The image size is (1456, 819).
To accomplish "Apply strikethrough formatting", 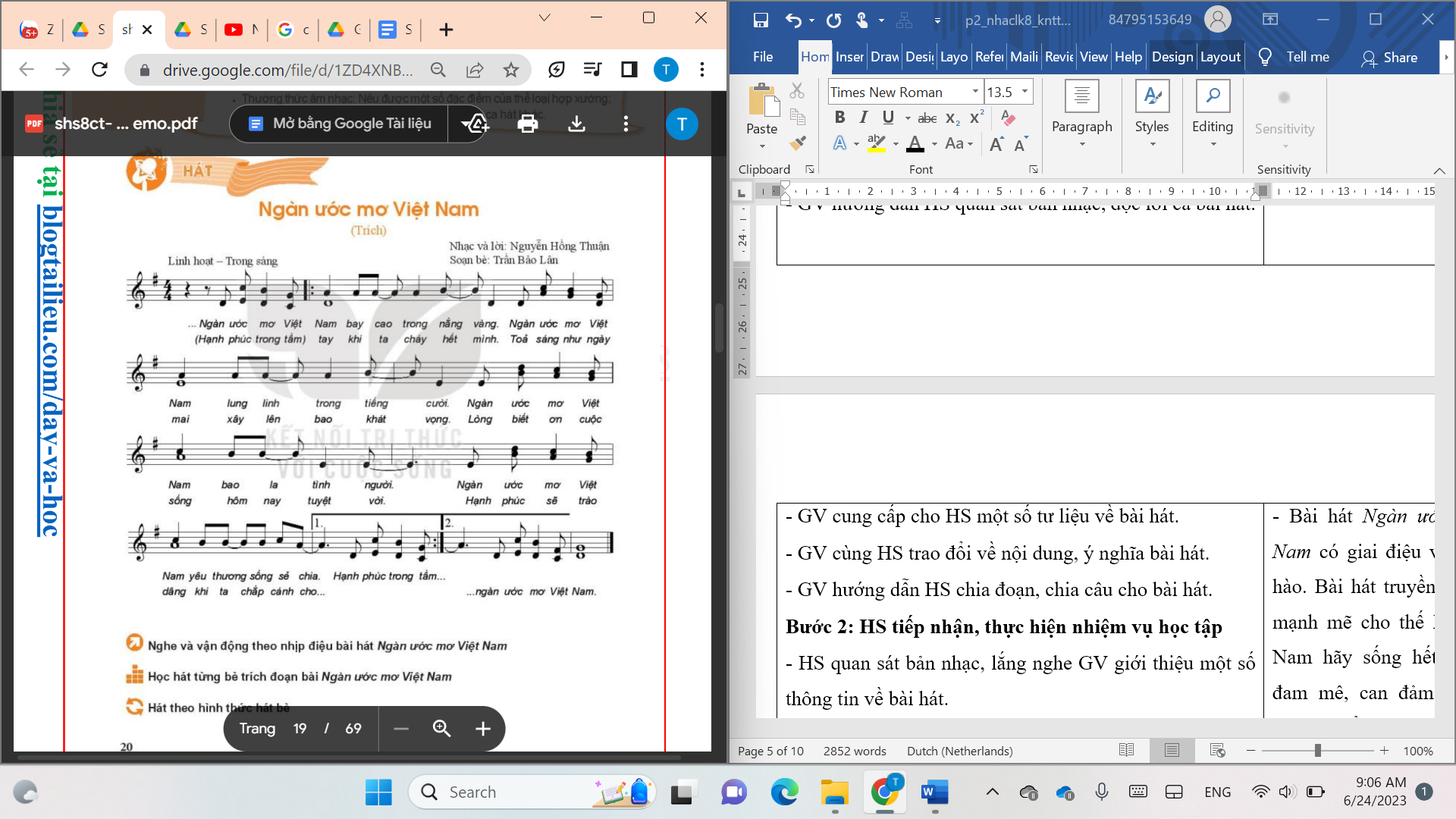I will pyautogui.click(x=927, y=118).
